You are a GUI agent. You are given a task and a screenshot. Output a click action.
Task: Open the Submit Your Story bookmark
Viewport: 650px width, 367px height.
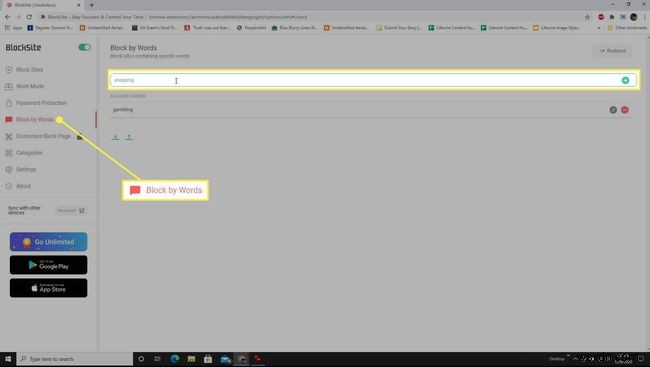pos(399,28)
